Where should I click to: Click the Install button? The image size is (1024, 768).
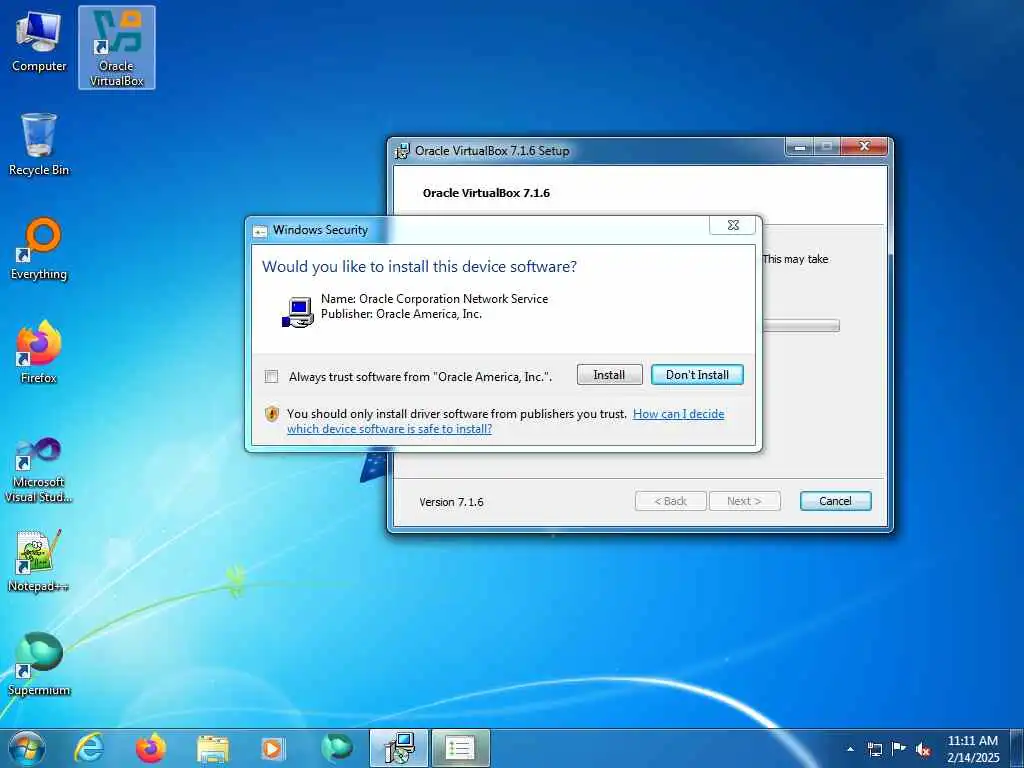click(609, 375)
